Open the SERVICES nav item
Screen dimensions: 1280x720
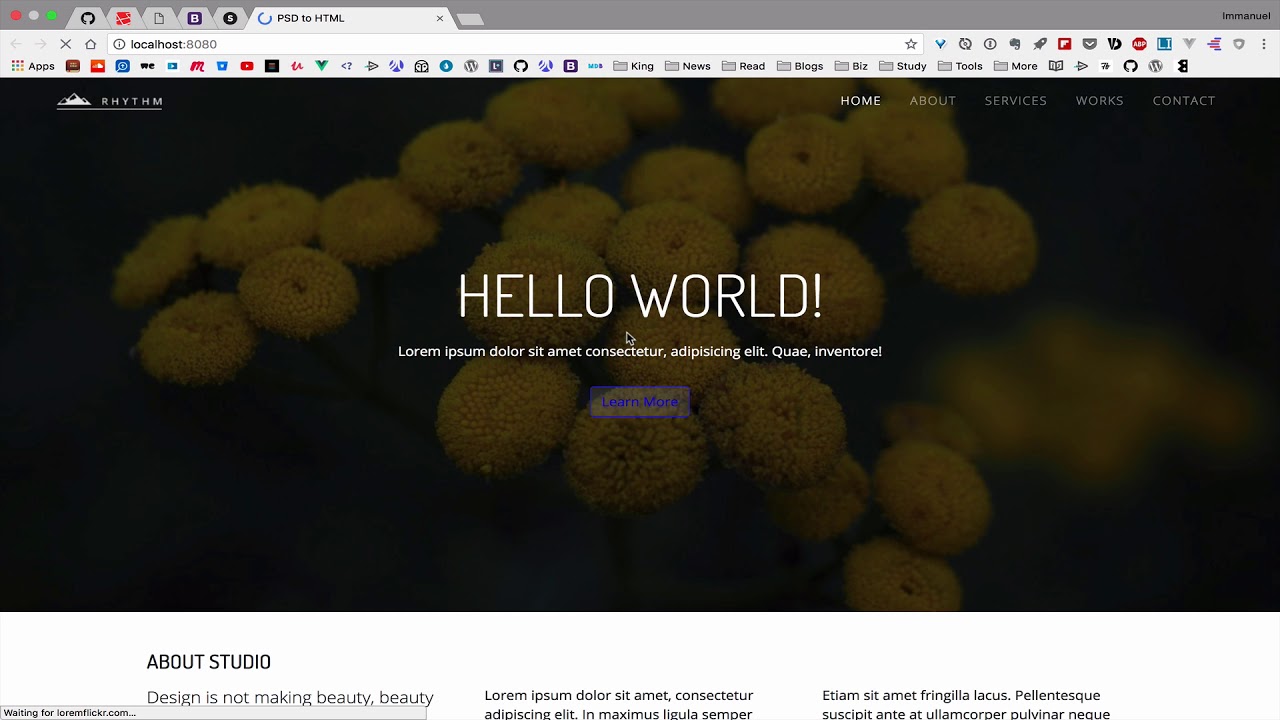(1015, 100)
